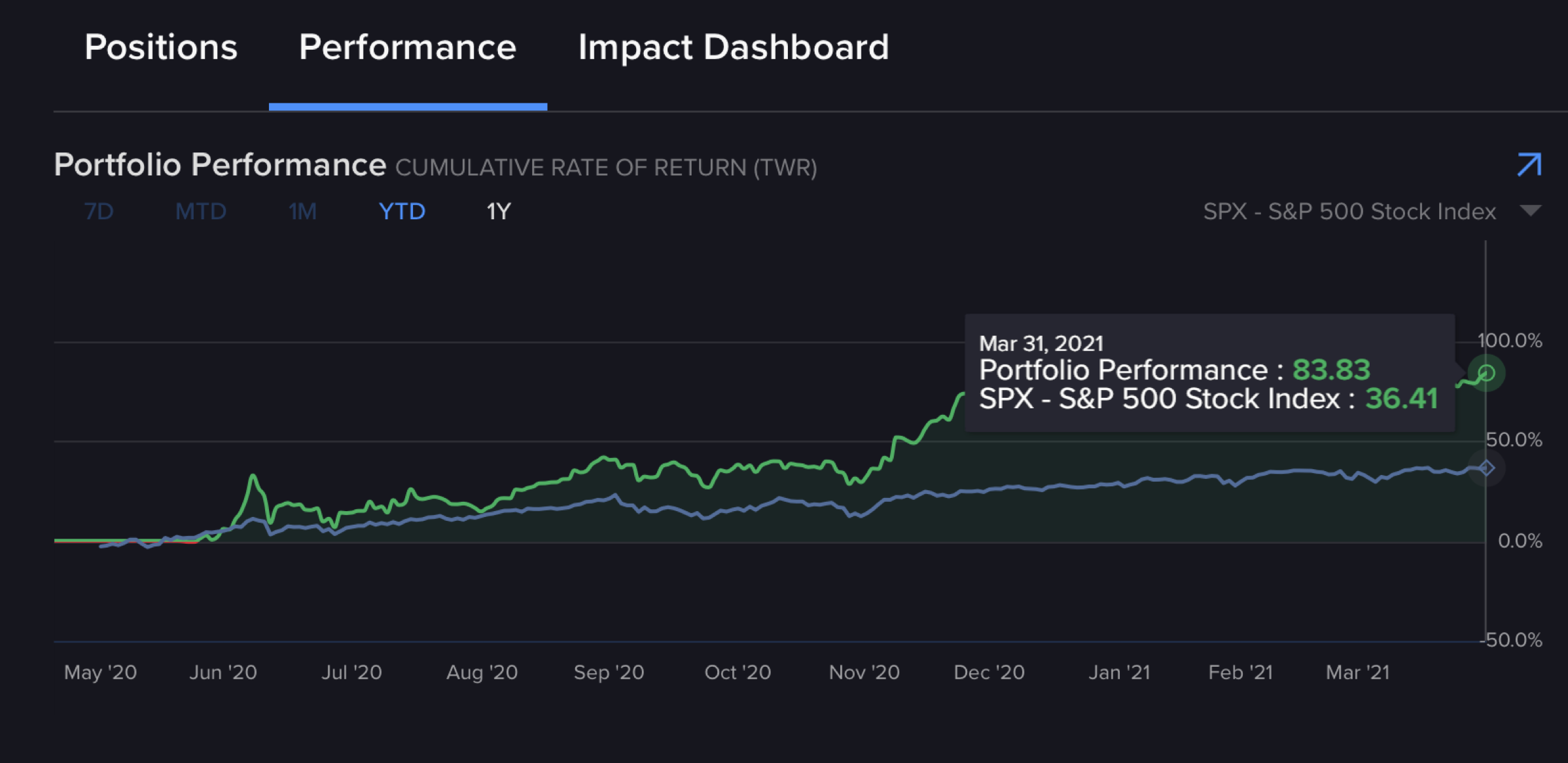The image size is (1568, 763).
Task: Click blue SPX diamond marker on chart
Action: coord(1486,468)
